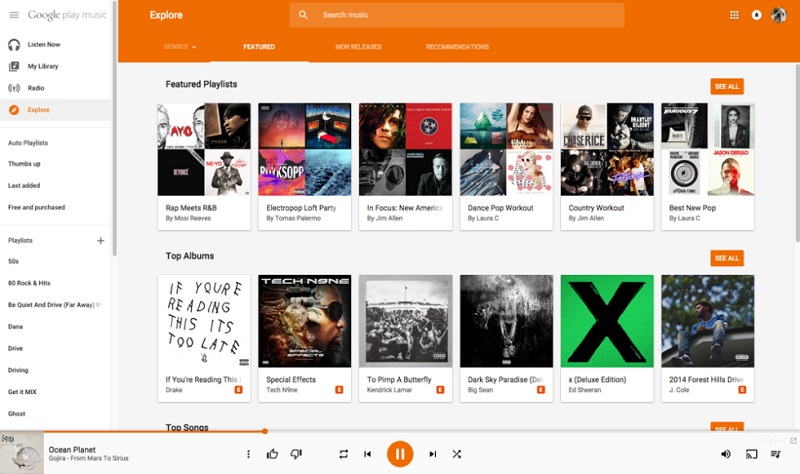Mute the volume speaker icon
The height and width of the screenshot is (474, 800).
[x=726, y=454]
